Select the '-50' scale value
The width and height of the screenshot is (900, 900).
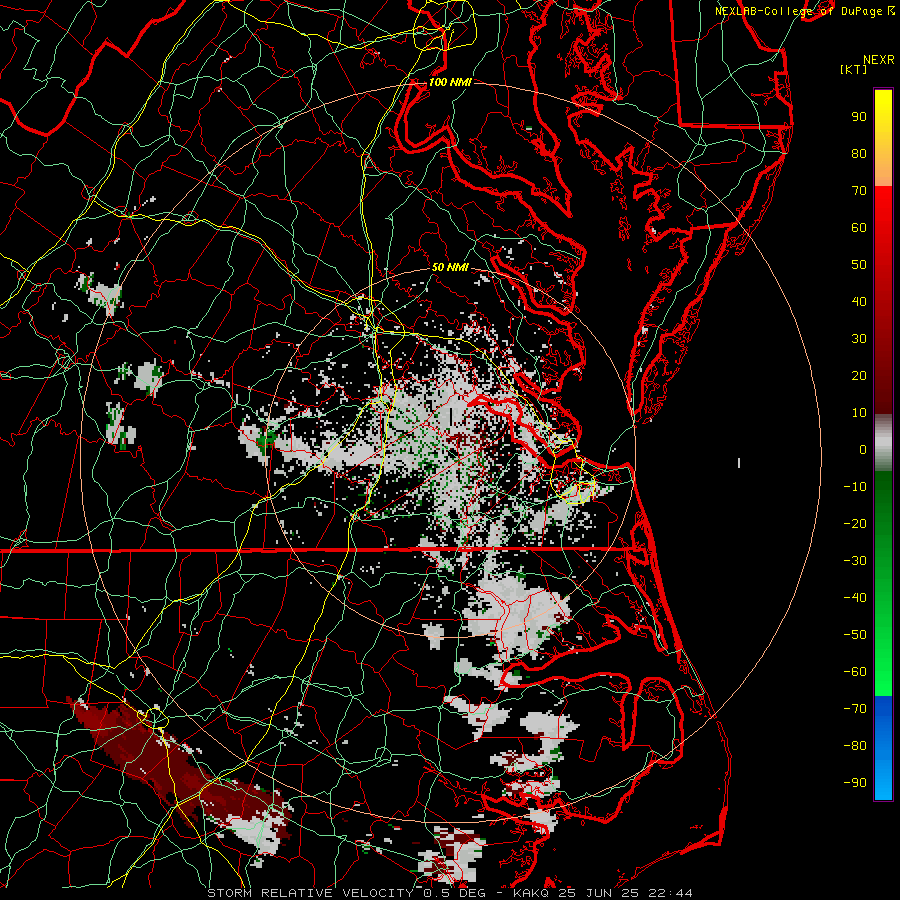point(855,635)
